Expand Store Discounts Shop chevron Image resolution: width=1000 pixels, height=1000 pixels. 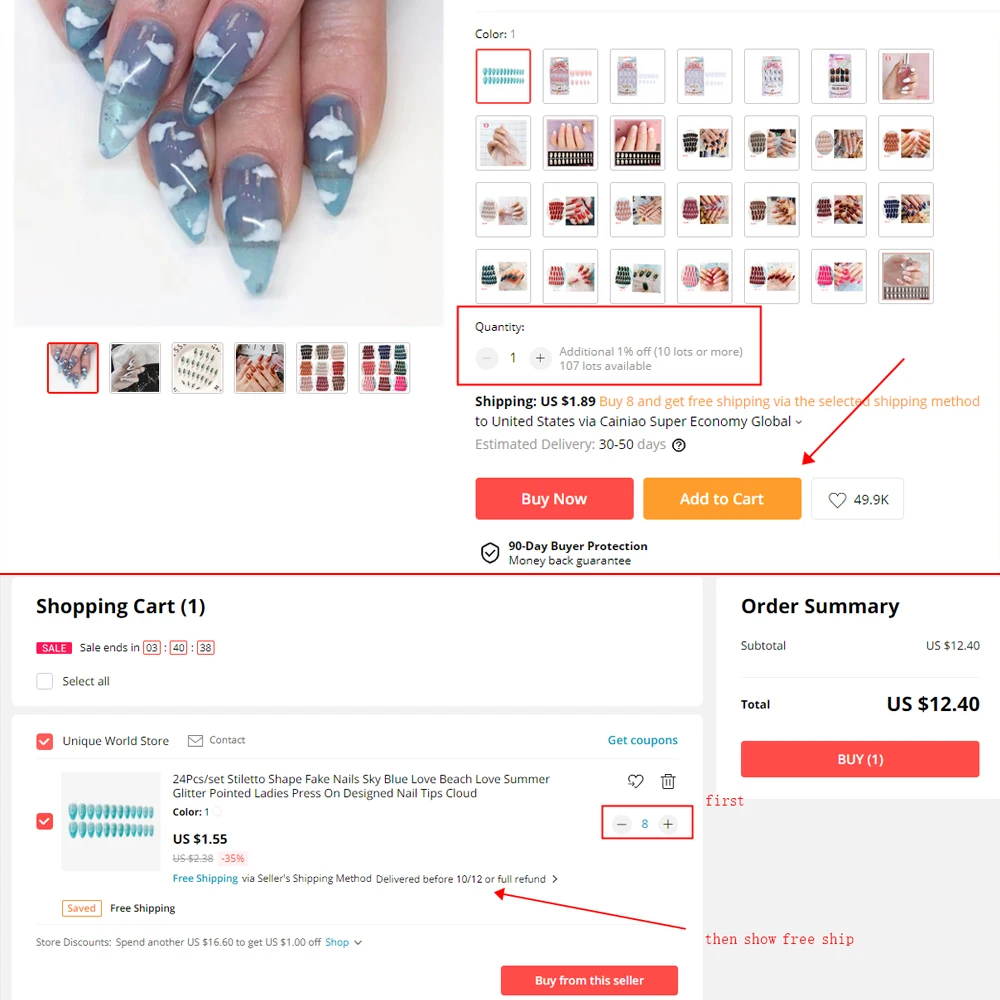(x=358, y=943)
